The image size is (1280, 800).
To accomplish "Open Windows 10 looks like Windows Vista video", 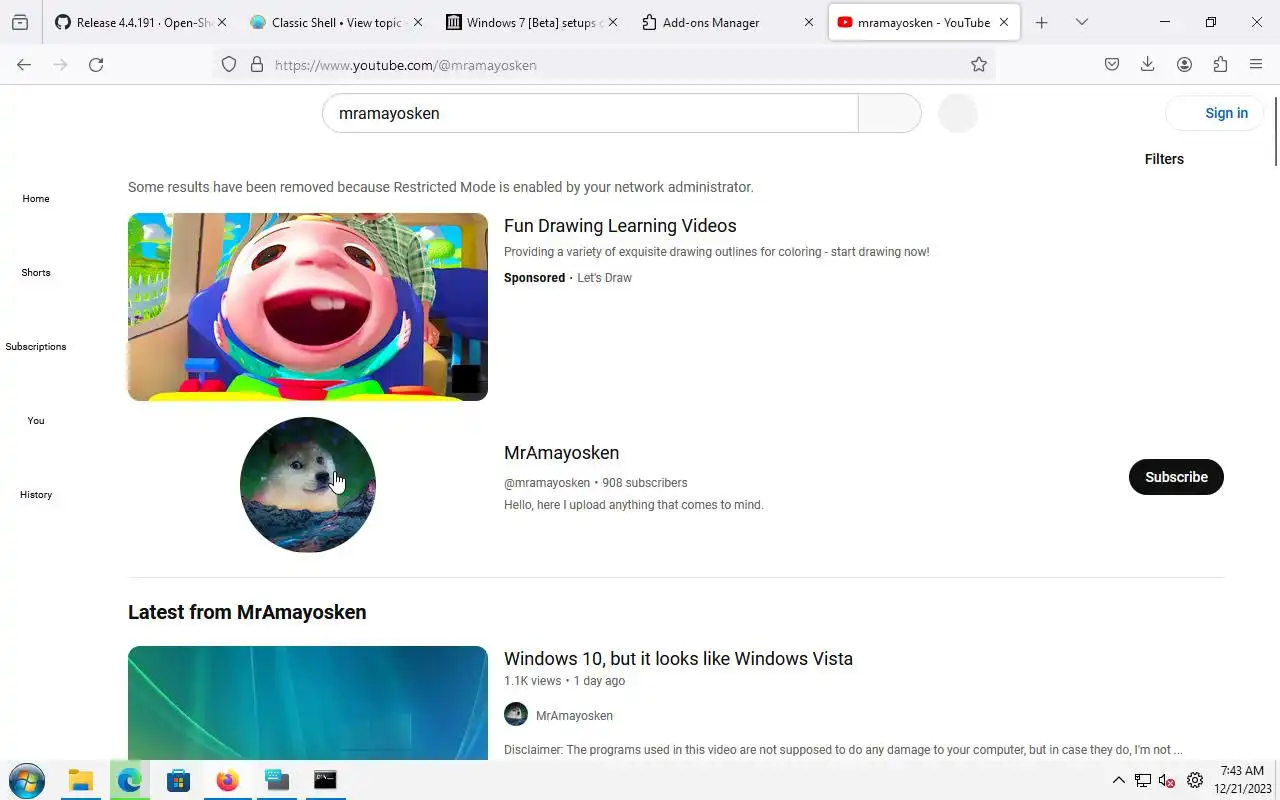I will (678, 659).
